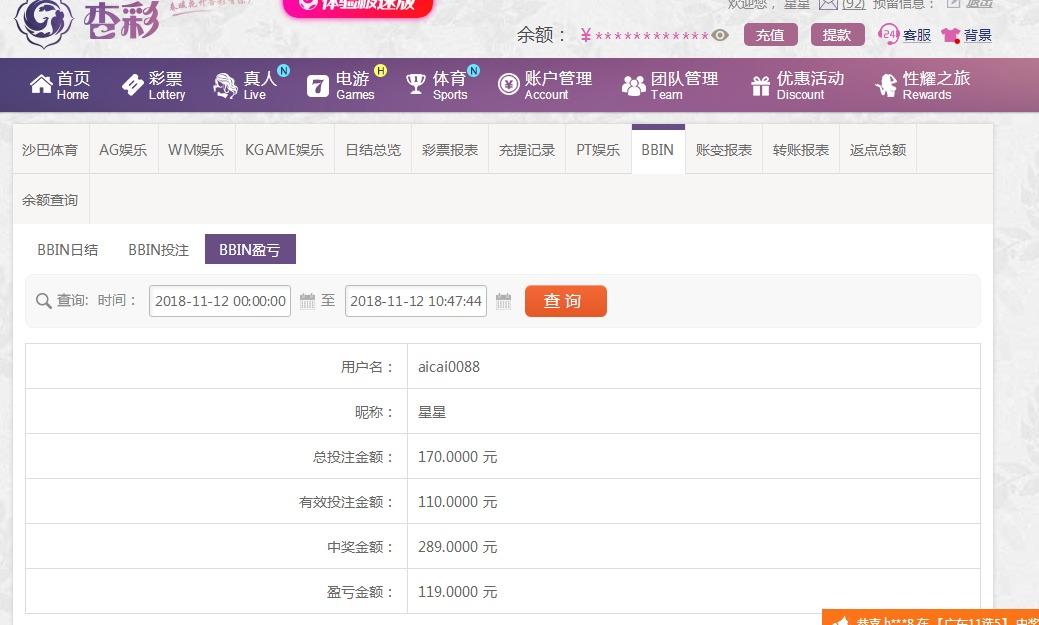Image resolution: width=1039 pixels, height=625 pixels.
Task: Change theme via 背景 shirt icon
Action: 951,36
